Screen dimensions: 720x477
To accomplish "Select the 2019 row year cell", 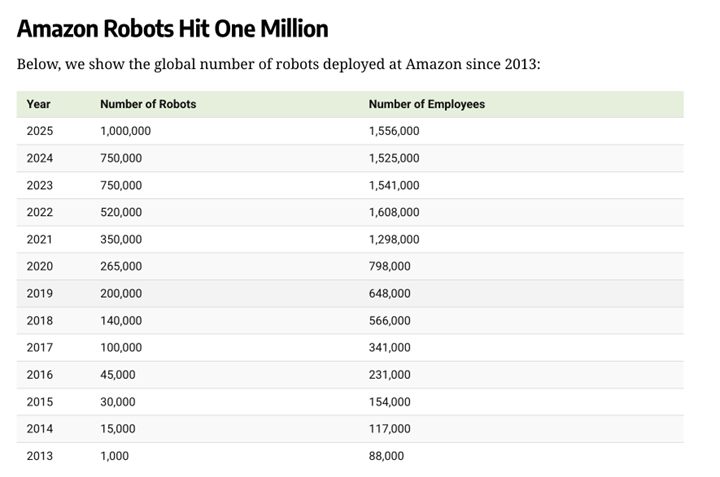I will point(40,293).
